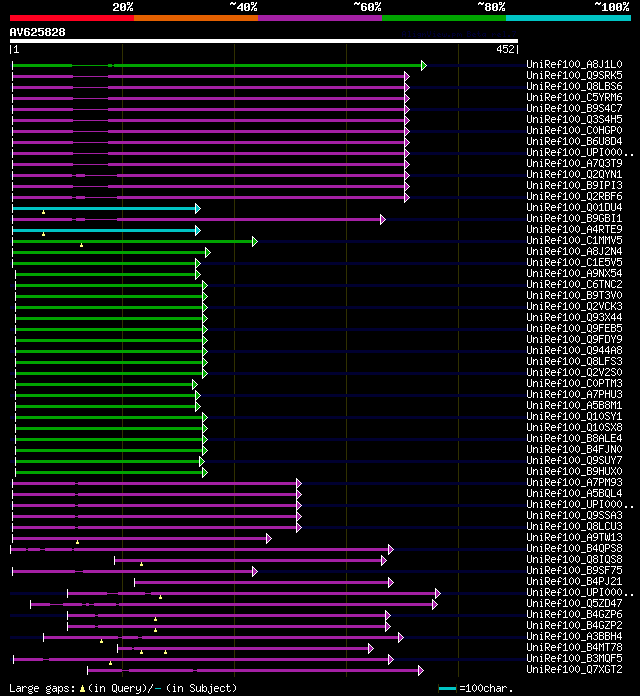Click UniRef100_A9NX54 label
Screen dimensions: 640x696
click(574, 273)
